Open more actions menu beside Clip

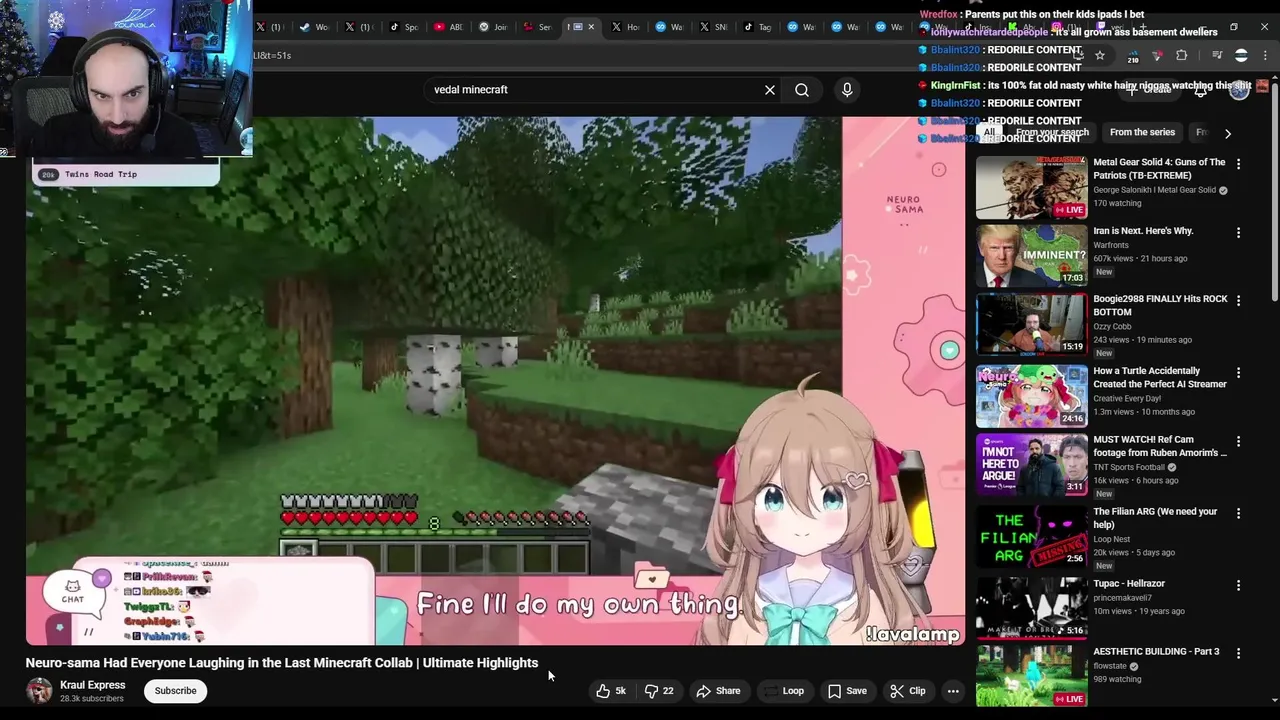click(953, 691)
